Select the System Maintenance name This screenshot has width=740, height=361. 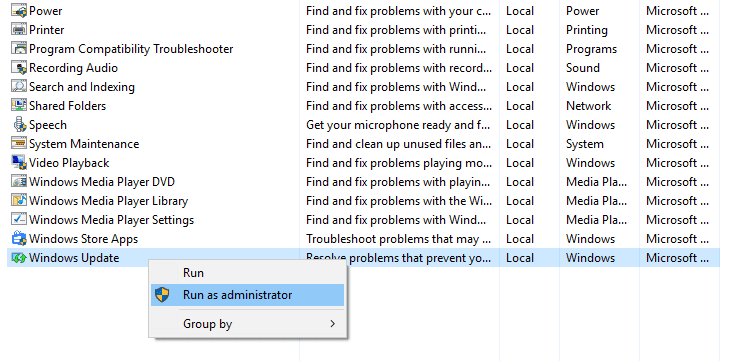84,143
